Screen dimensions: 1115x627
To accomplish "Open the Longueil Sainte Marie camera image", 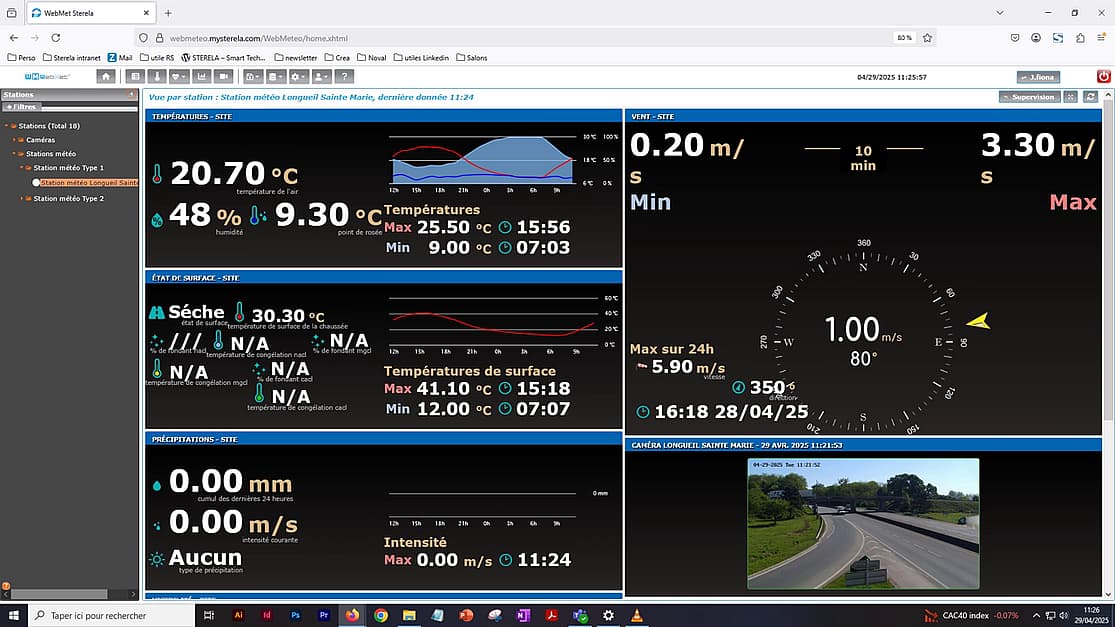I will tap(863, 522).
